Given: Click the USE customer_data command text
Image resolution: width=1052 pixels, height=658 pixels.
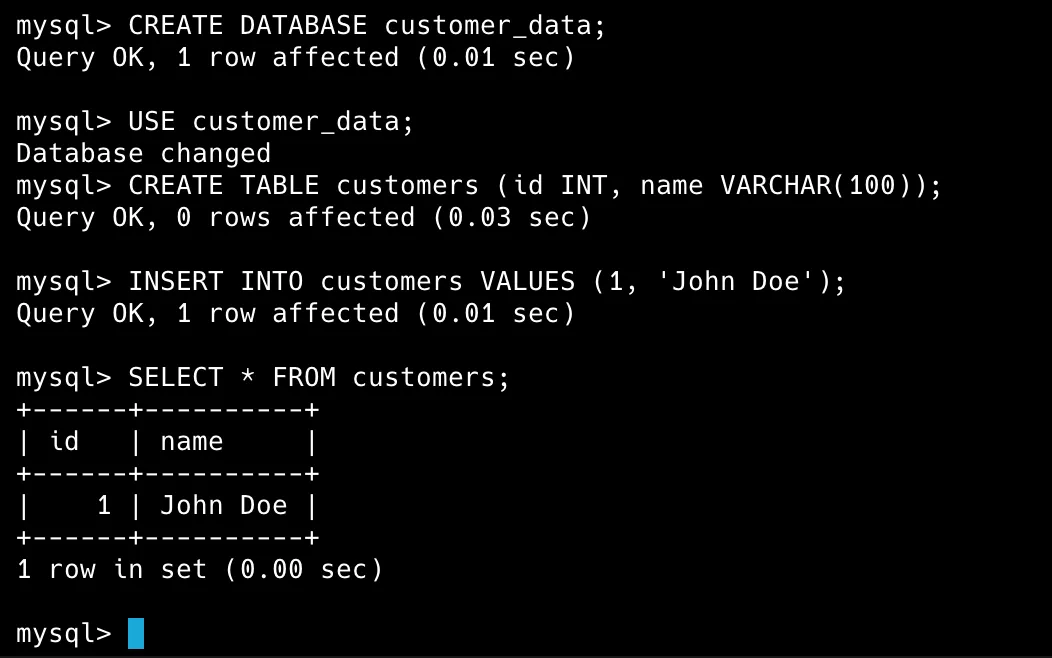Looking at the screenshot, I should 270,121.
